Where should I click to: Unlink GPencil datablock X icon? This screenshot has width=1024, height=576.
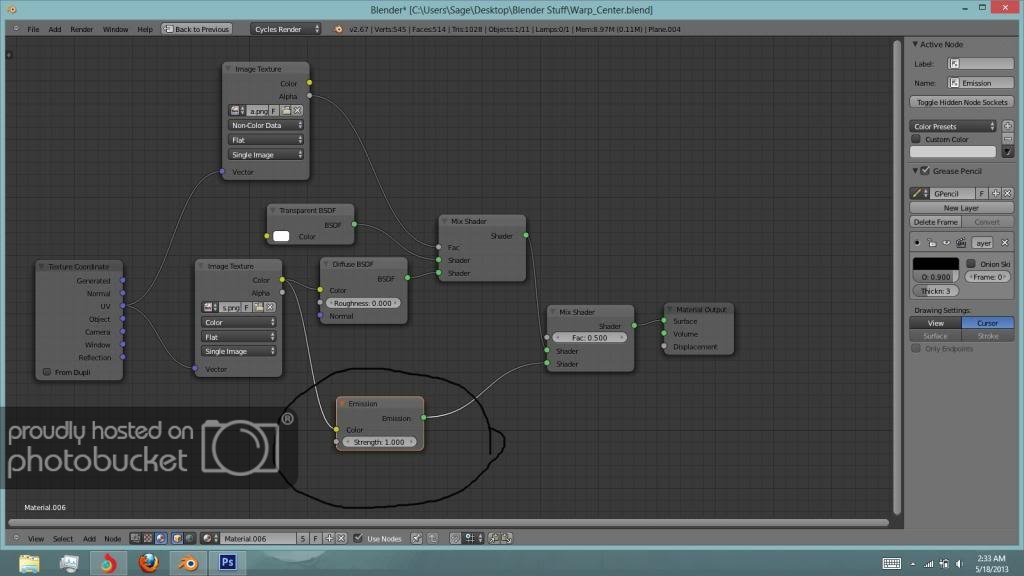click(1008, 193)
